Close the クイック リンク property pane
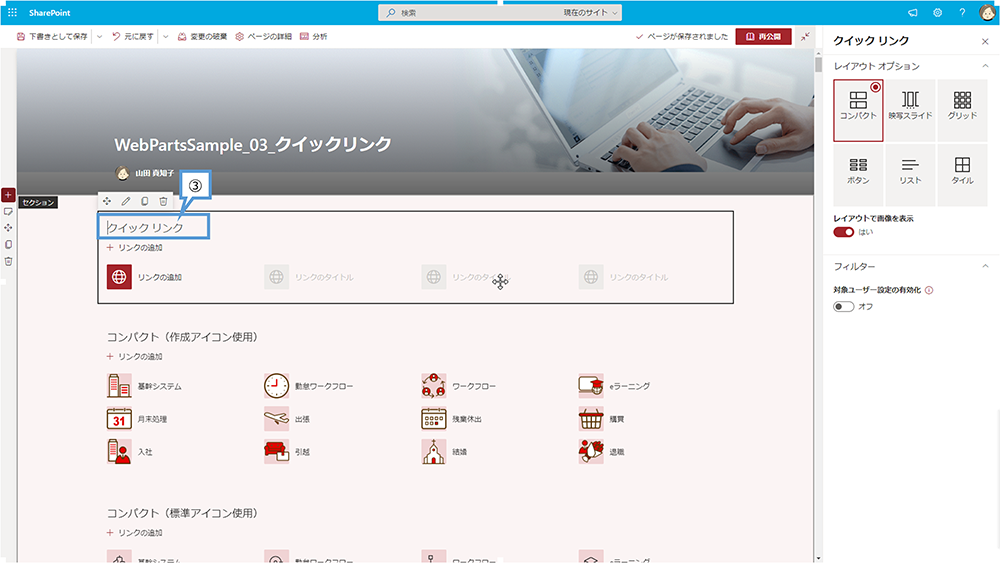This screenshot has height=563, width=1000. coord(985,41)
